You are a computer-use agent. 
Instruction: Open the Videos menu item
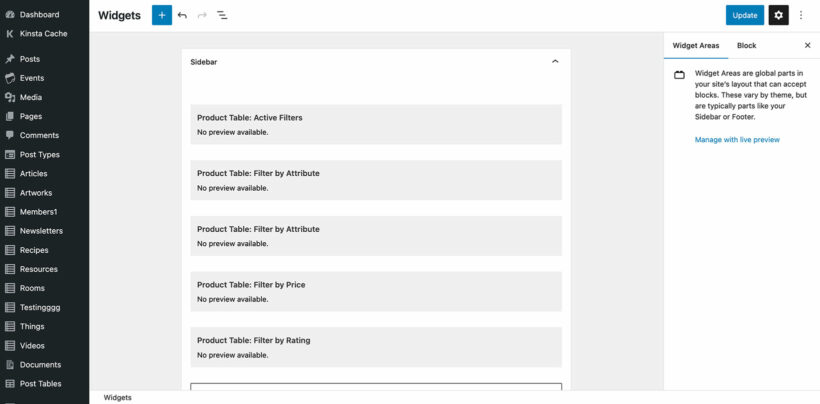point(32,345)
